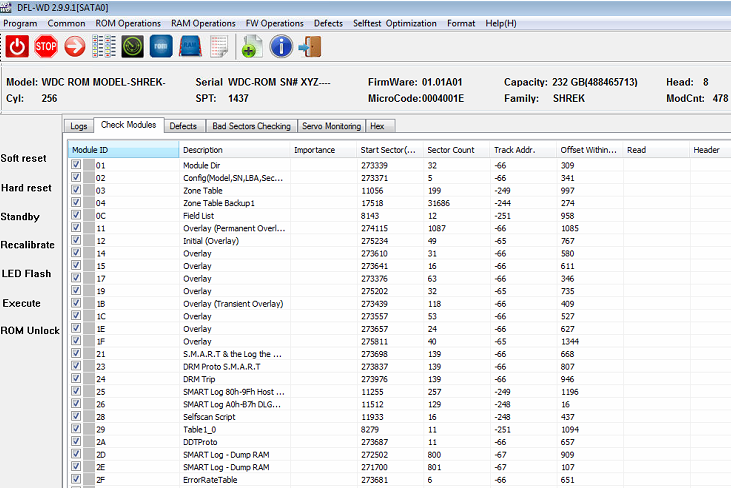Click the offset value 1344
Viewport: 731px width, 488px height.
coord(570,342)
